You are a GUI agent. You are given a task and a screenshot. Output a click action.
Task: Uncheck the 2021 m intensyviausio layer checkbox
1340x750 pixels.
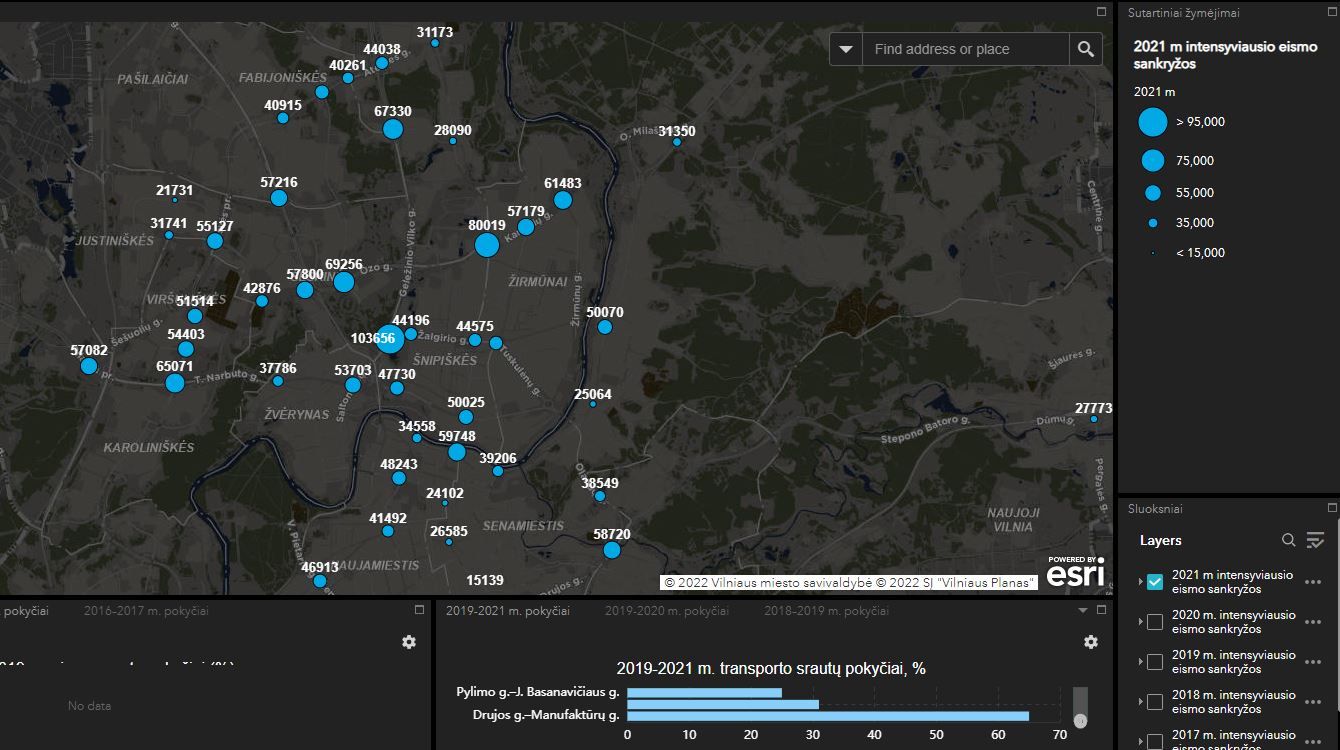point(1155,582)
